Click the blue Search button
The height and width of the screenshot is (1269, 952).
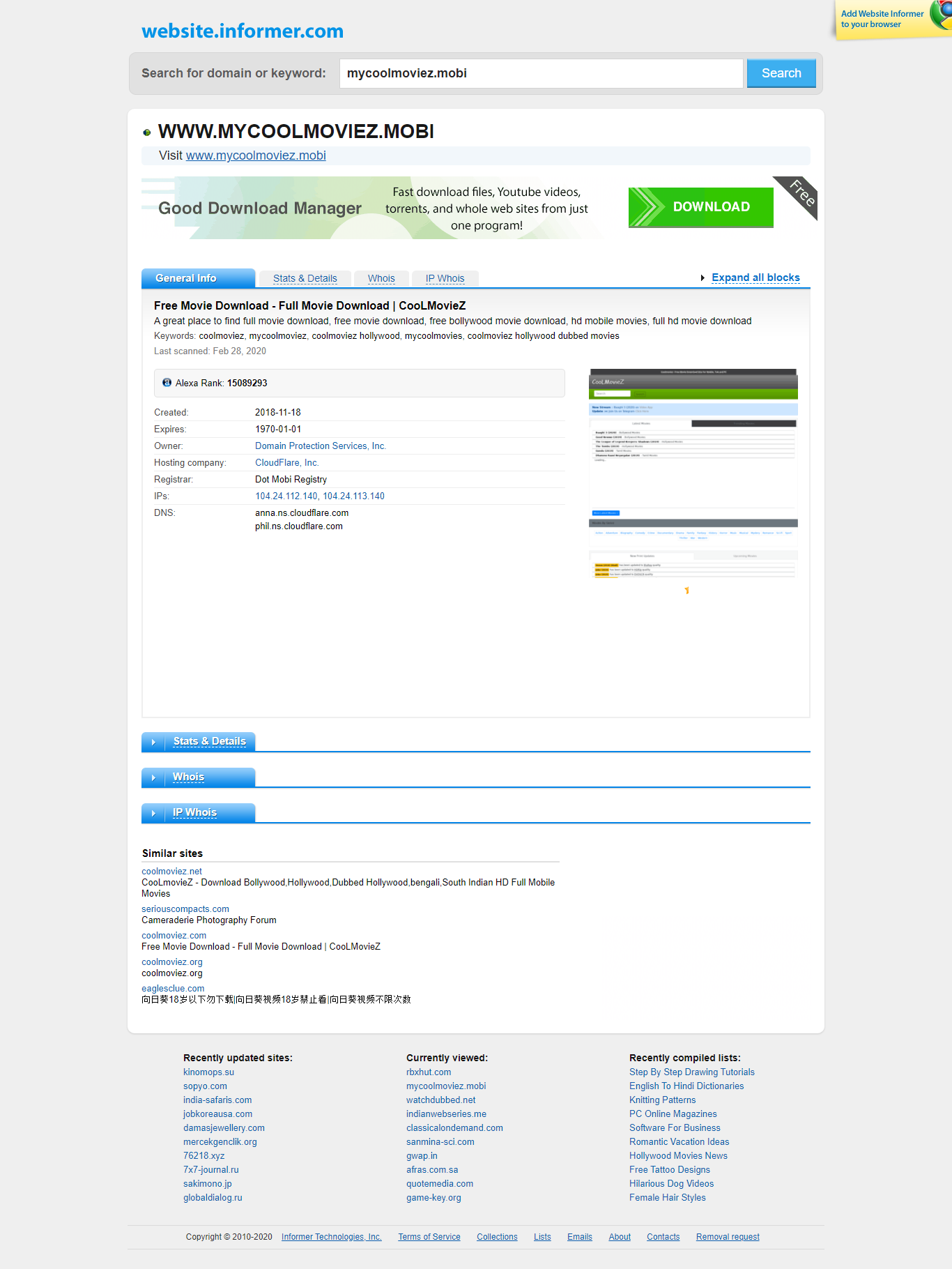[781, 73]
